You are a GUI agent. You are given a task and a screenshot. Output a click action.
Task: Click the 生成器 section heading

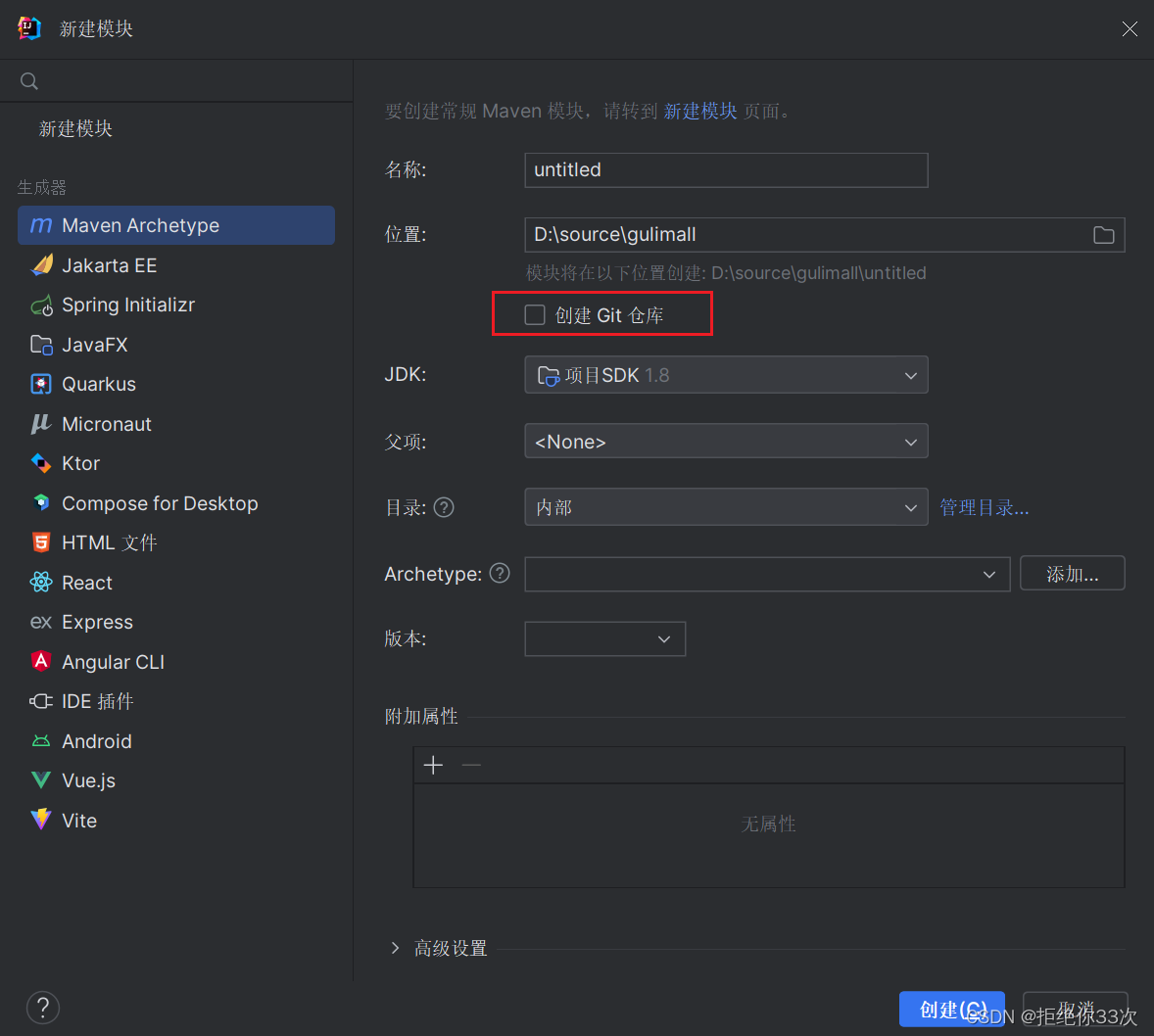point(42,187)
